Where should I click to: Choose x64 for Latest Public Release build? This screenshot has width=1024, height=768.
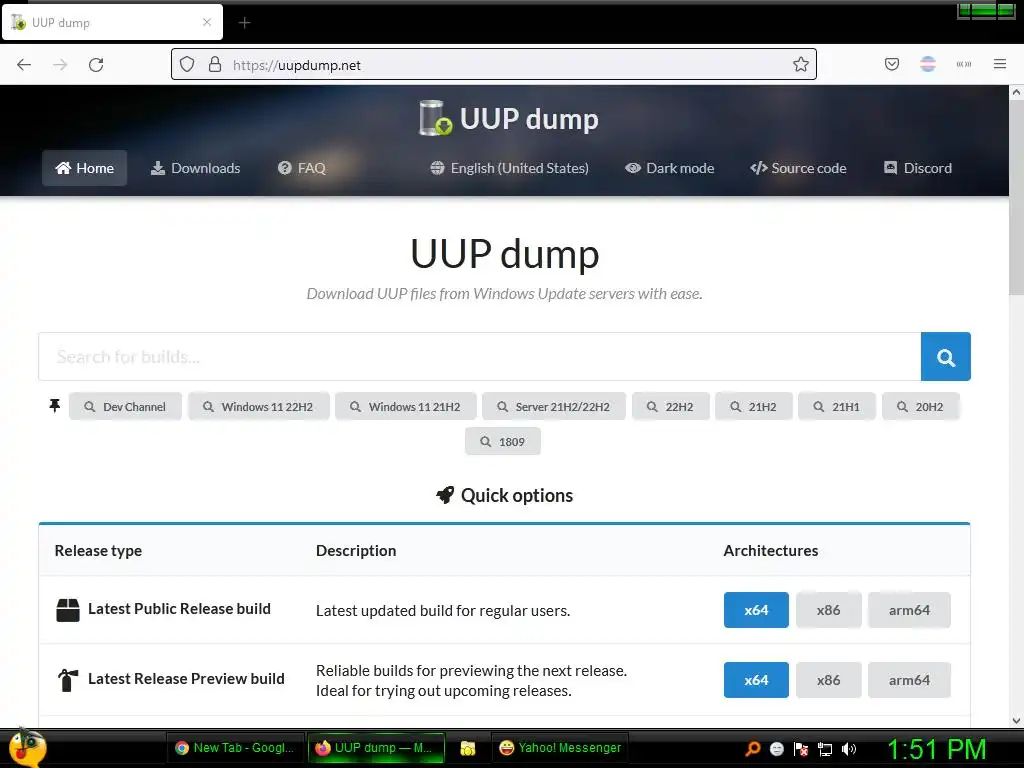(756, 610)
